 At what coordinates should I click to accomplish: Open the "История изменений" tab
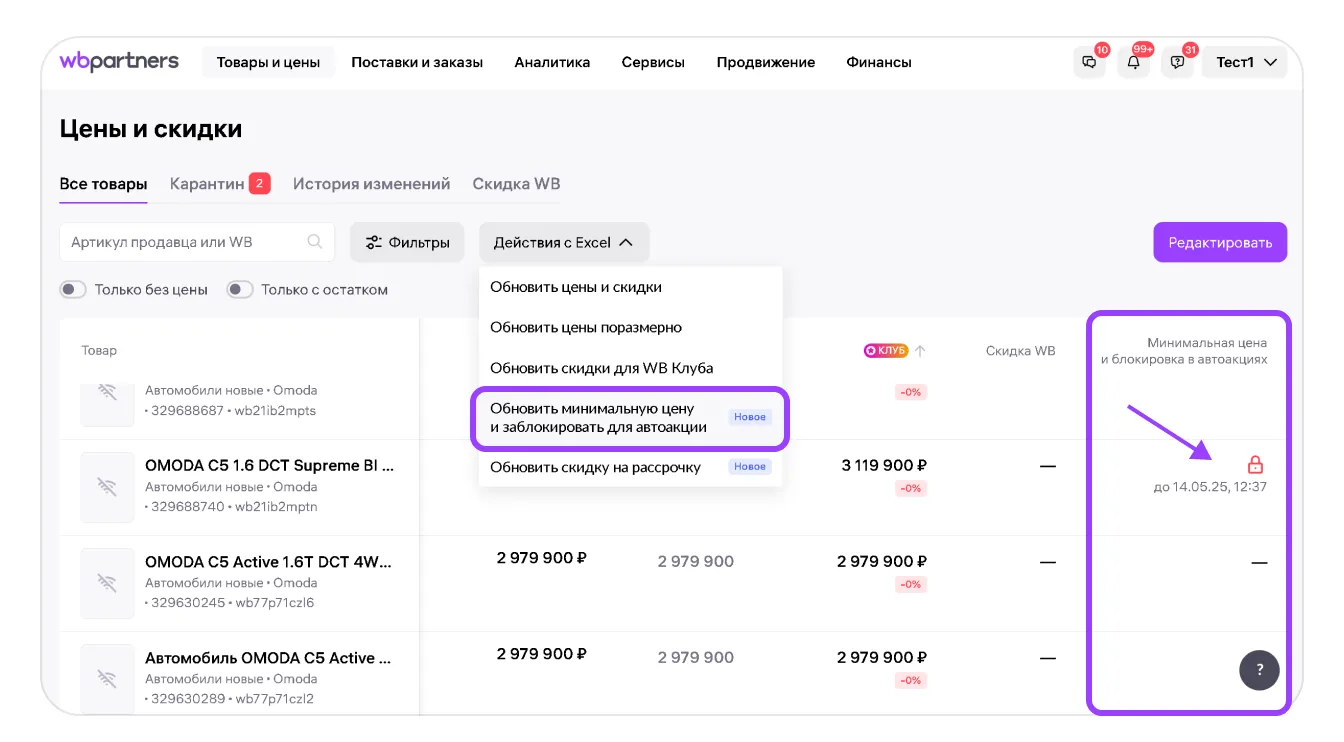point(371,184)
